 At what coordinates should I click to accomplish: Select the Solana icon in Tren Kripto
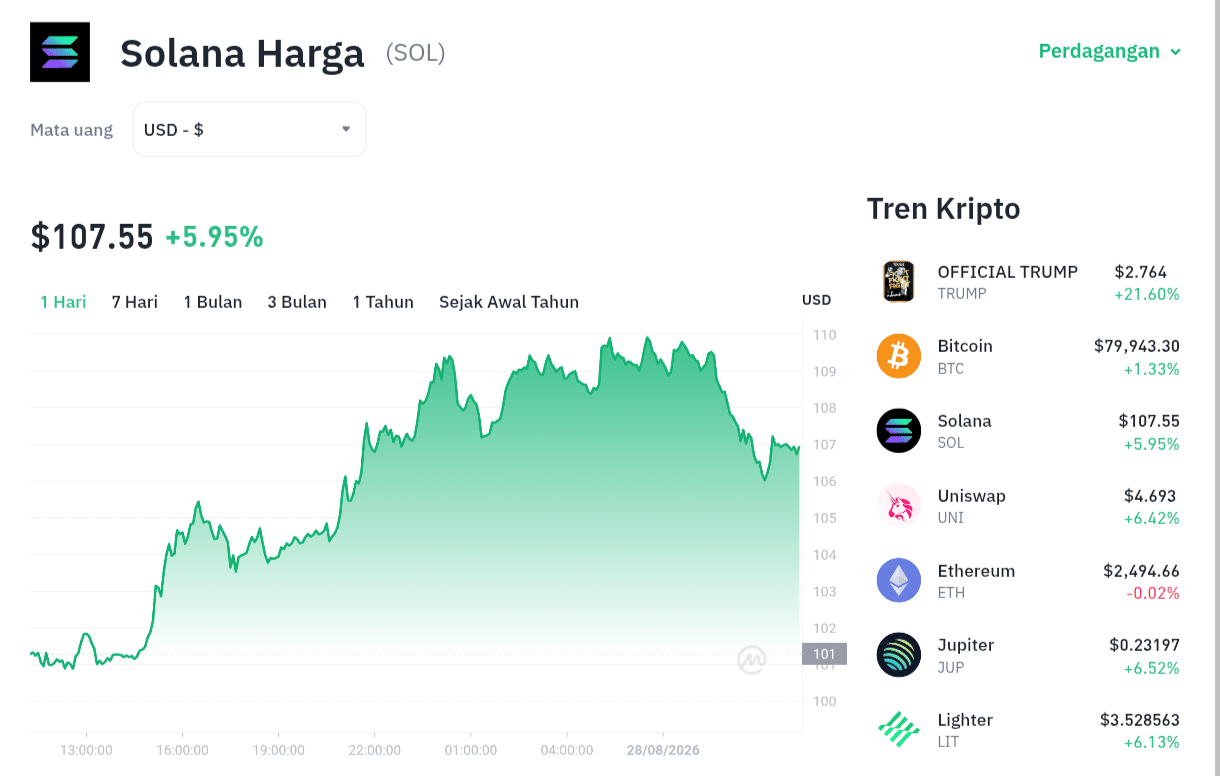(x=899, y=431)
